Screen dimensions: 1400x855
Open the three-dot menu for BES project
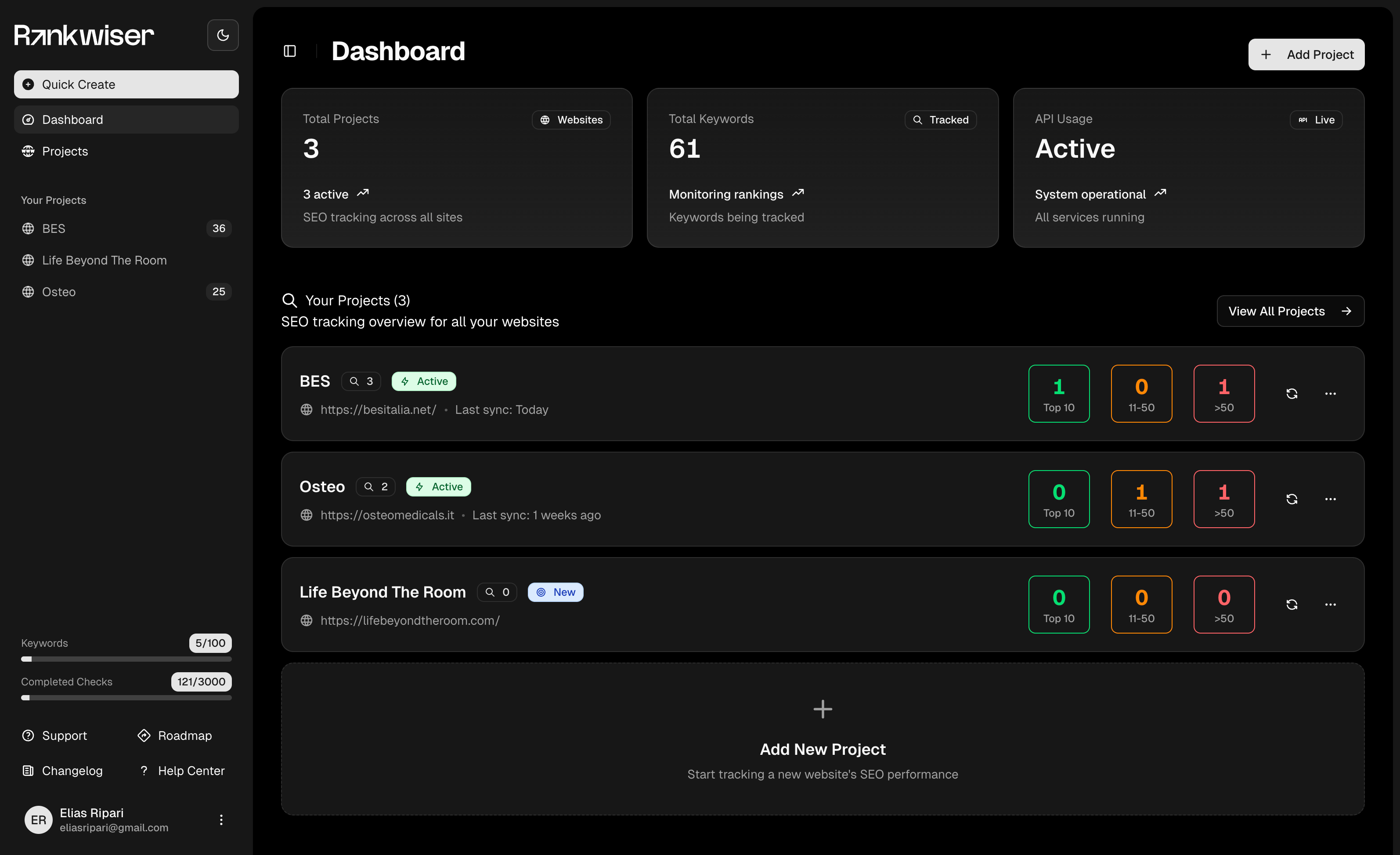pos(1331,393)
